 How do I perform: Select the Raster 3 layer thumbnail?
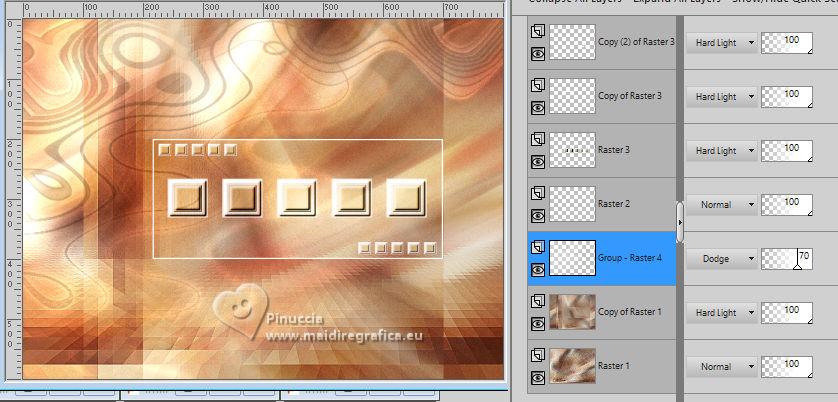[572, 150]
